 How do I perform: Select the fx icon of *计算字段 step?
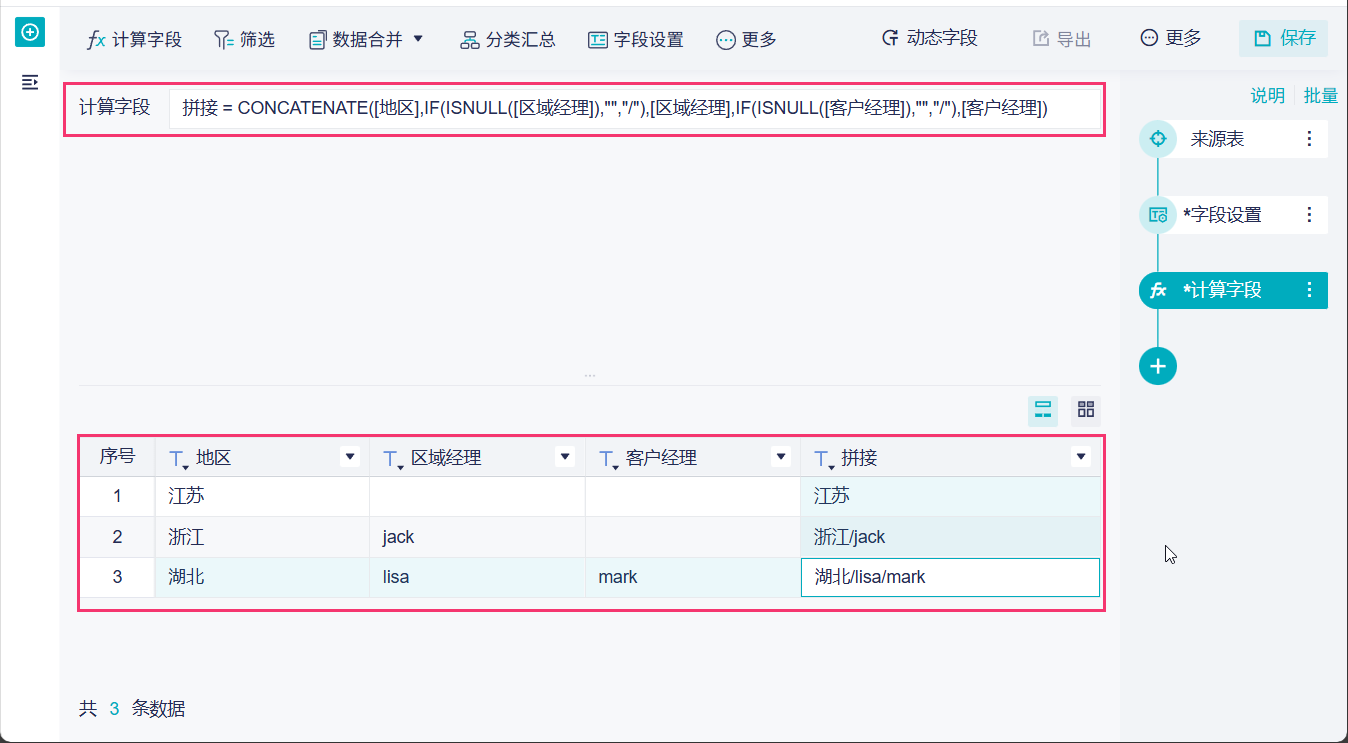[1158, 290]
